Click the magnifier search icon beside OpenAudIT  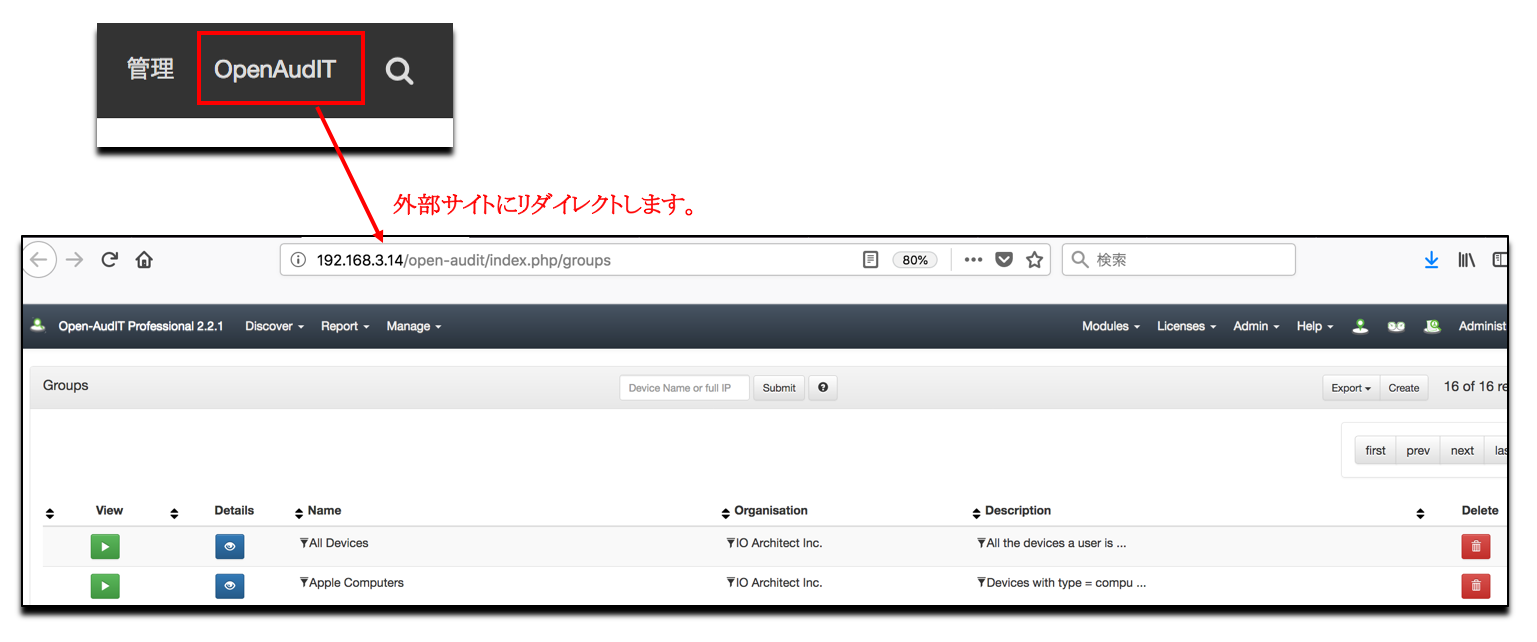click(x=400, y=71)
